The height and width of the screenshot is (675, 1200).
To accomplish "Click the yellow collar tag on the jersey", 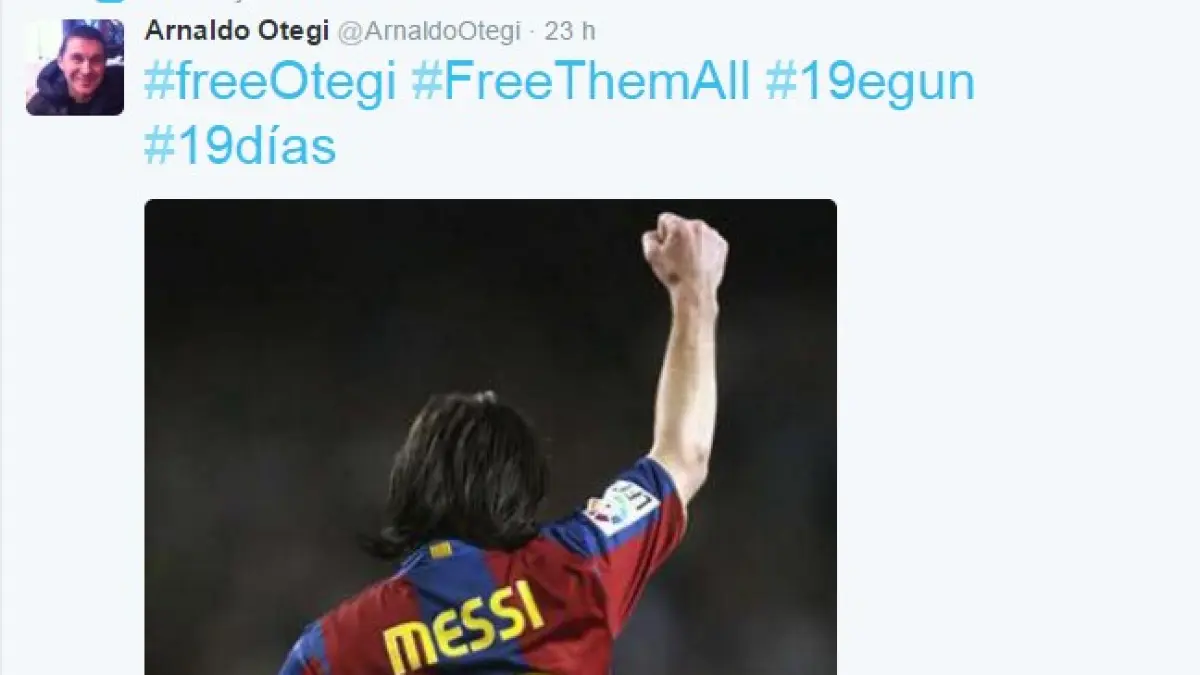I will (440, 549).
